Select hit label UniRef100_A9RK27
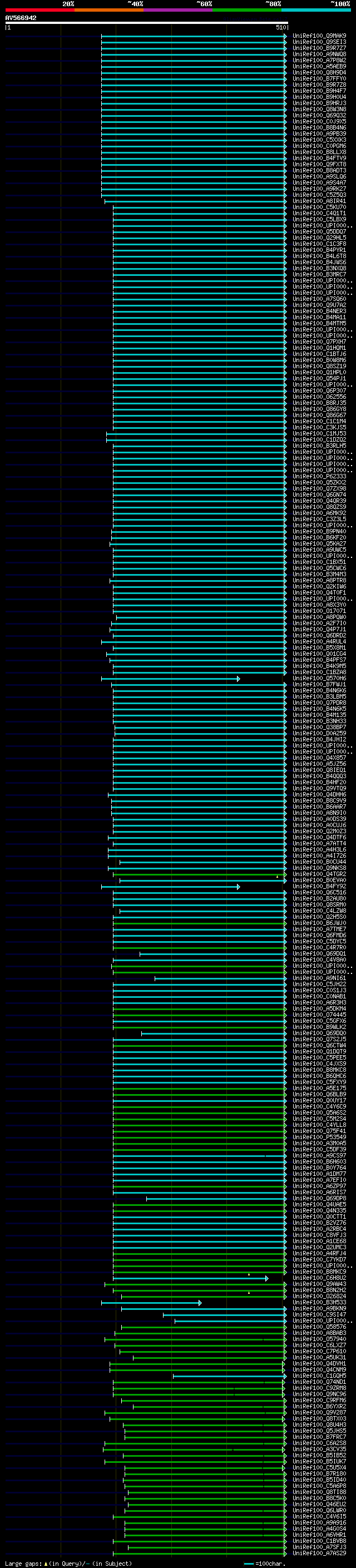Image resolution: width=356 pixels, height=1568 pixels. pos(319,189)
